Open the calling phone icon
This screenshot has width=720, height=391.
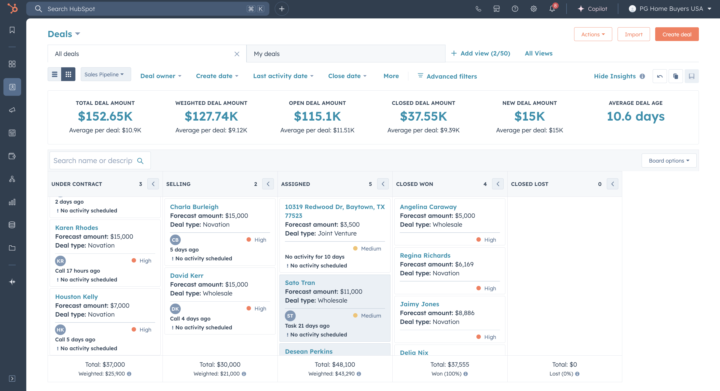478,9
